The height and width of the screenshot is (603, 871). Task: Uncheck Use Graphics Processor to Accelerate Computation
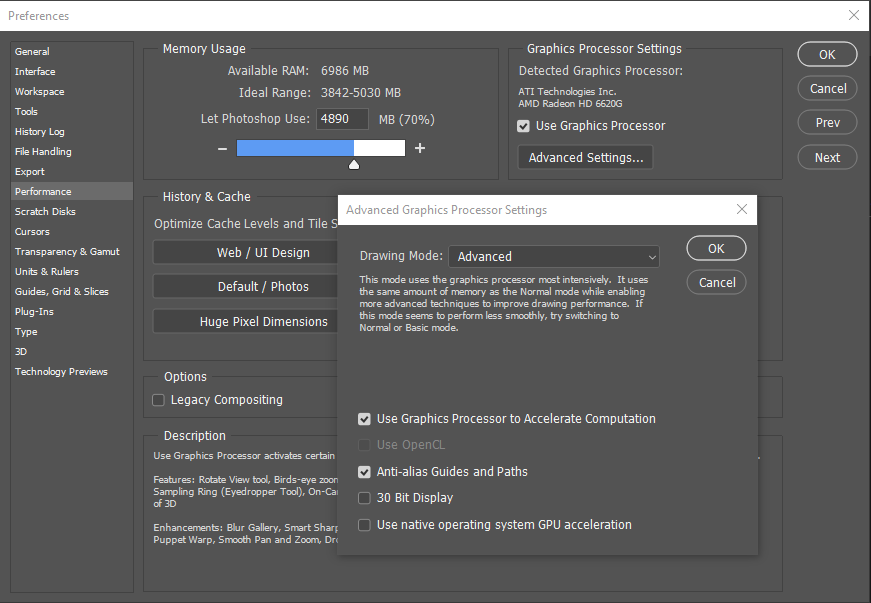[x=364, y=419]
